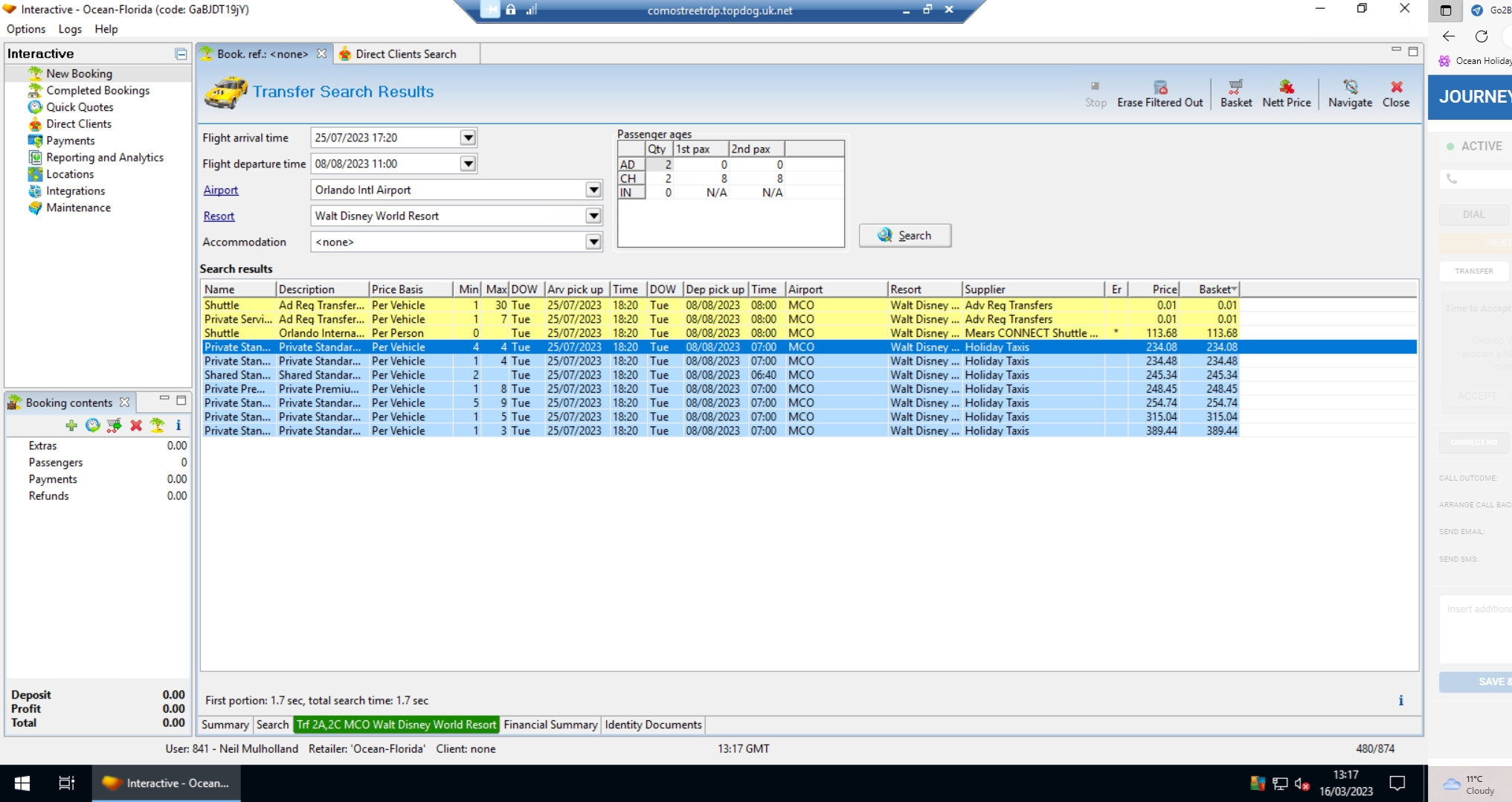Open Windows Start menu
This screenshot has width=1512, height=802.
[x=22, y=783]
